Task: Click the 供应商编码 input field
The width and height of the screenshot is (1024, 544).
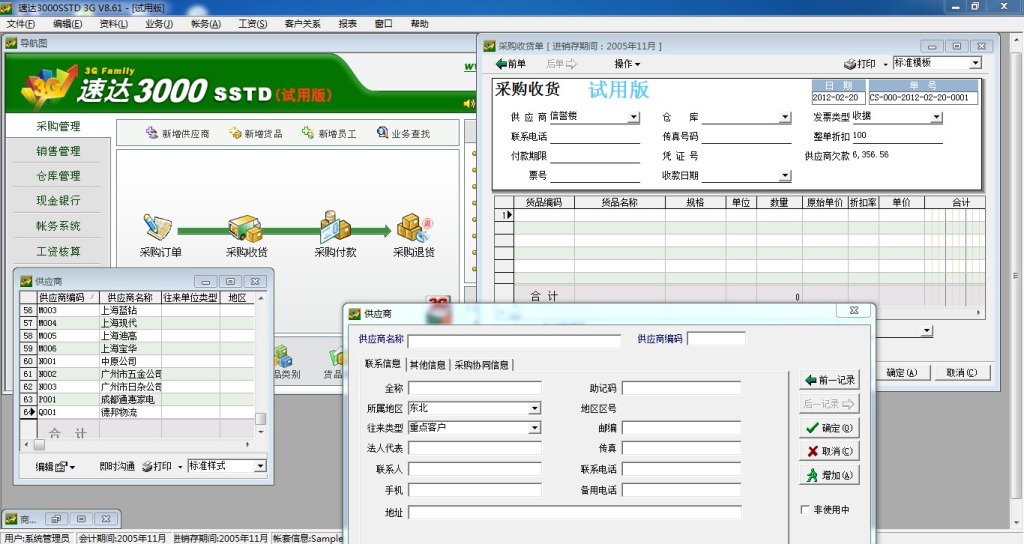Action: point(716,339)
